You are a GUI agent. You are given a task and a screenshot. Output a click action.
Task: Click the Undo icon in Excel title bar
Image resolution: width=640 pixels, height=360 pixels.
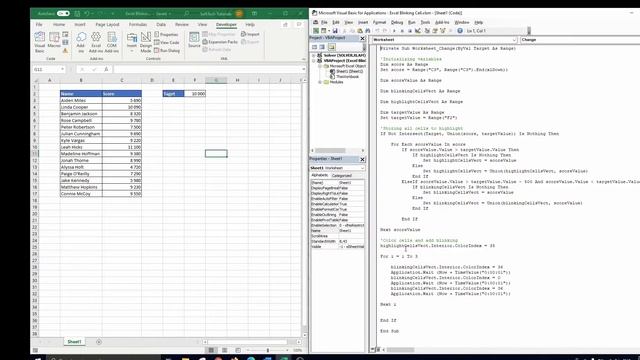tap(87, 13)
